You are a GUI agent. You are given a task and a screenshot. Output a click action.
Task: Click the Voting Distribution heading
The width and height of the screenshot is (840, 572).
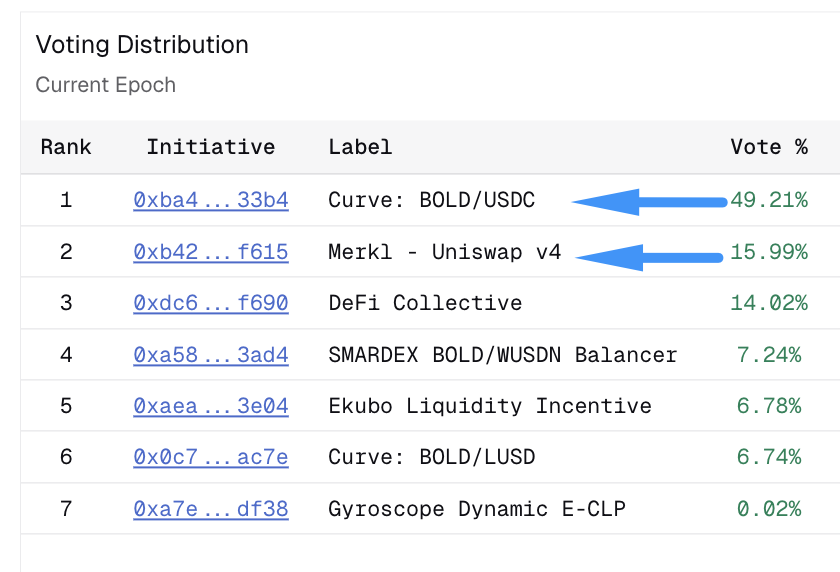click(142, 45)
